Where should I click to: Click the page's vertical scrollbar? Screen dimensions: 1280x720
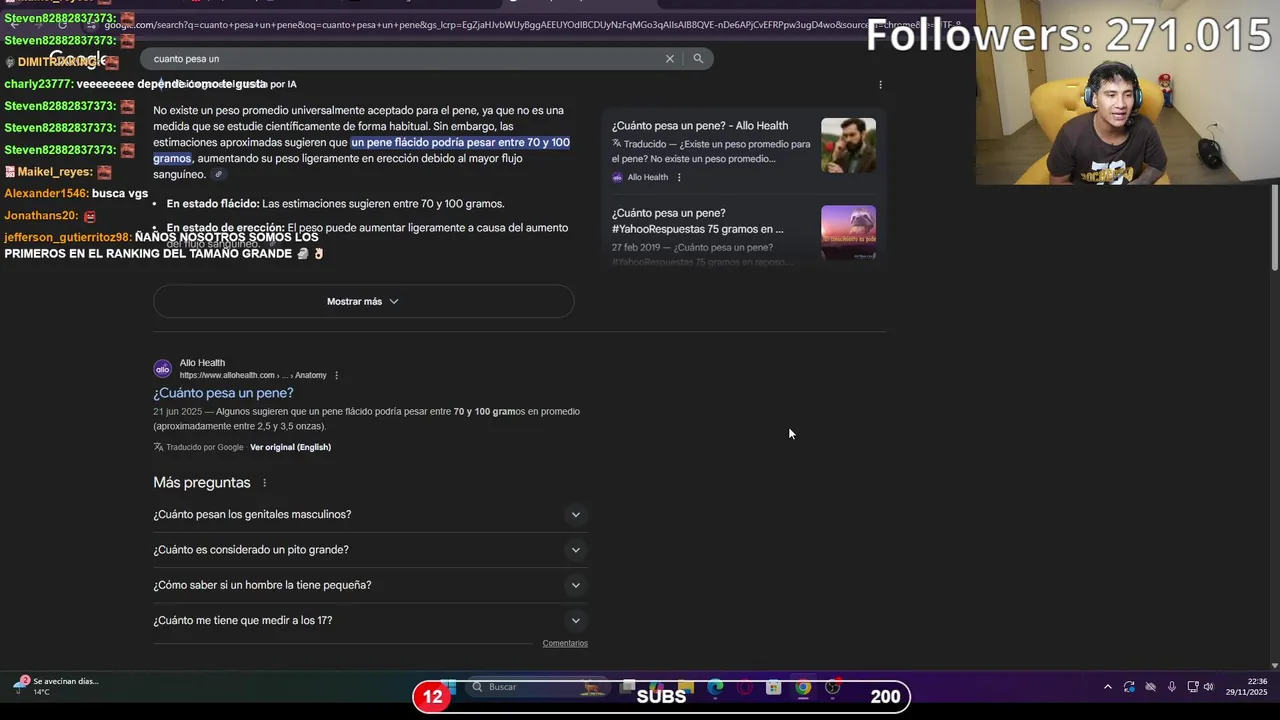(1275, 227)
